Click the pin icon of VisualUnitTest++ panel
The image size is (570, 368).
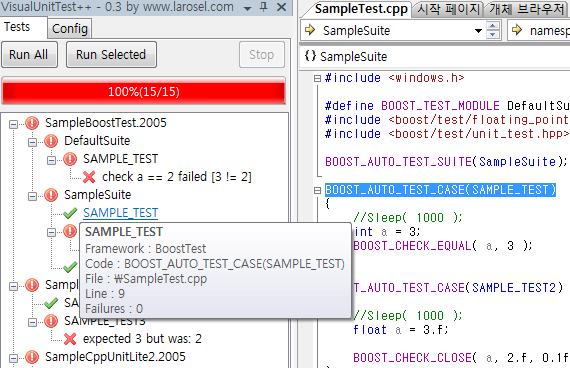point(264,7)
